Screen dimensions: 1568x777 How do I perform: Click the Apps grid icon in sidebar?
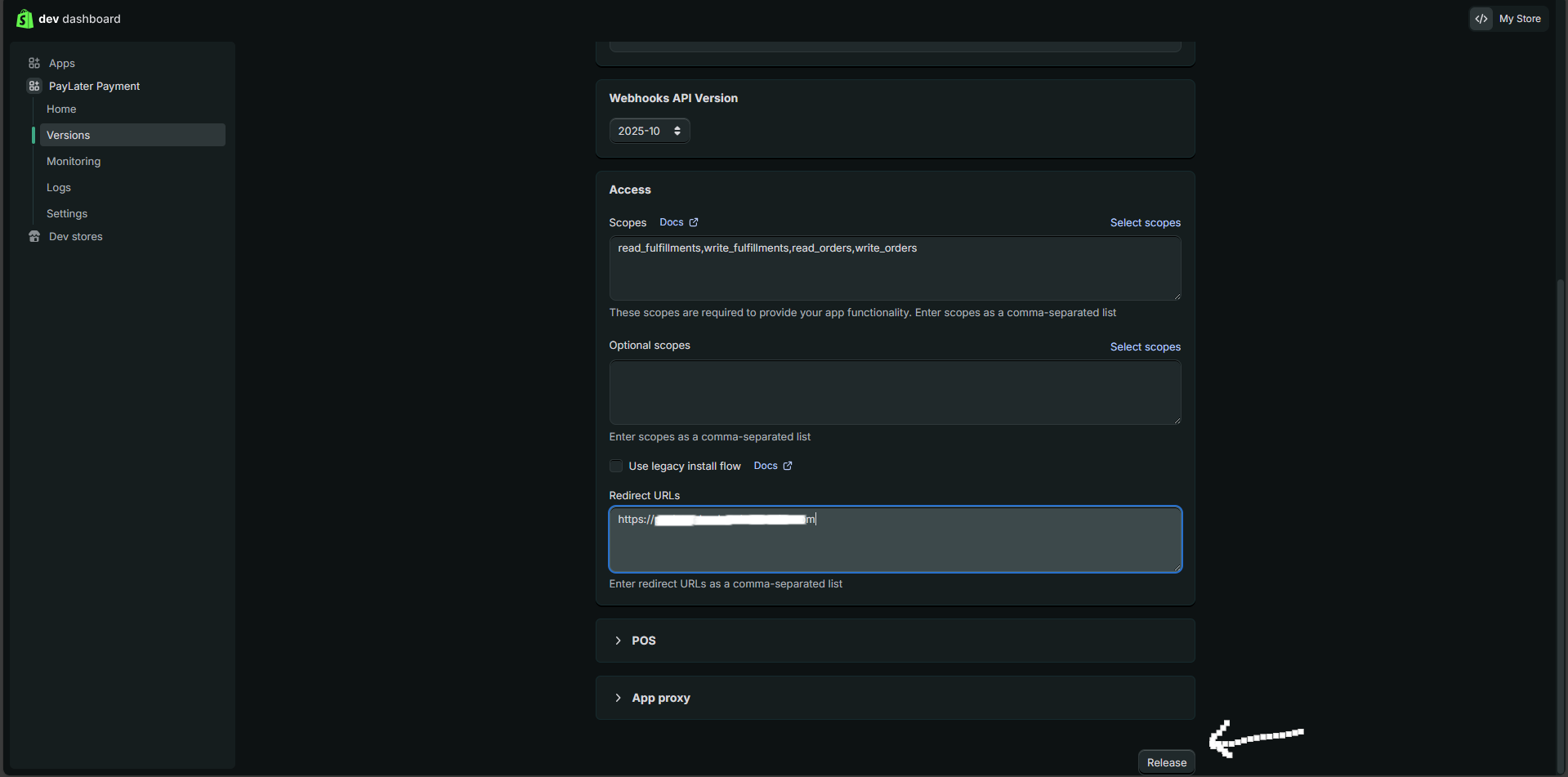(34, 63)
